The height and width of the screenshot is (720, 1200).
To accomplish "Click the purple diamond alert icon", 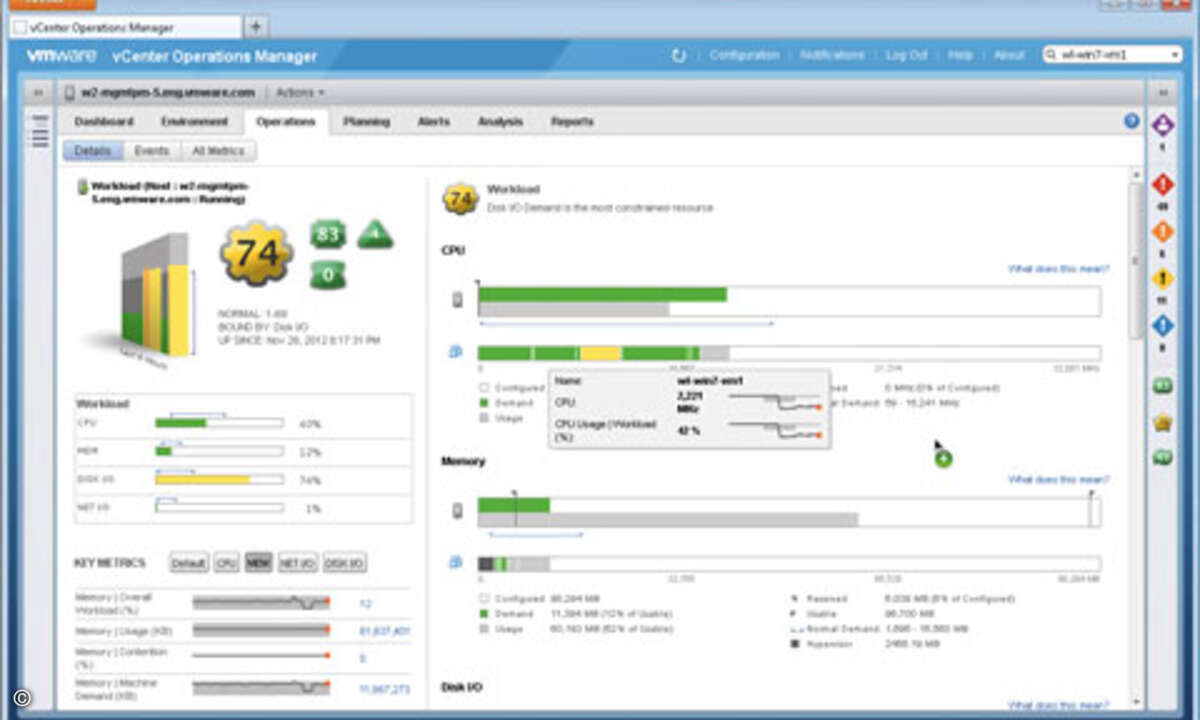I will click(x=1162, y=126).
